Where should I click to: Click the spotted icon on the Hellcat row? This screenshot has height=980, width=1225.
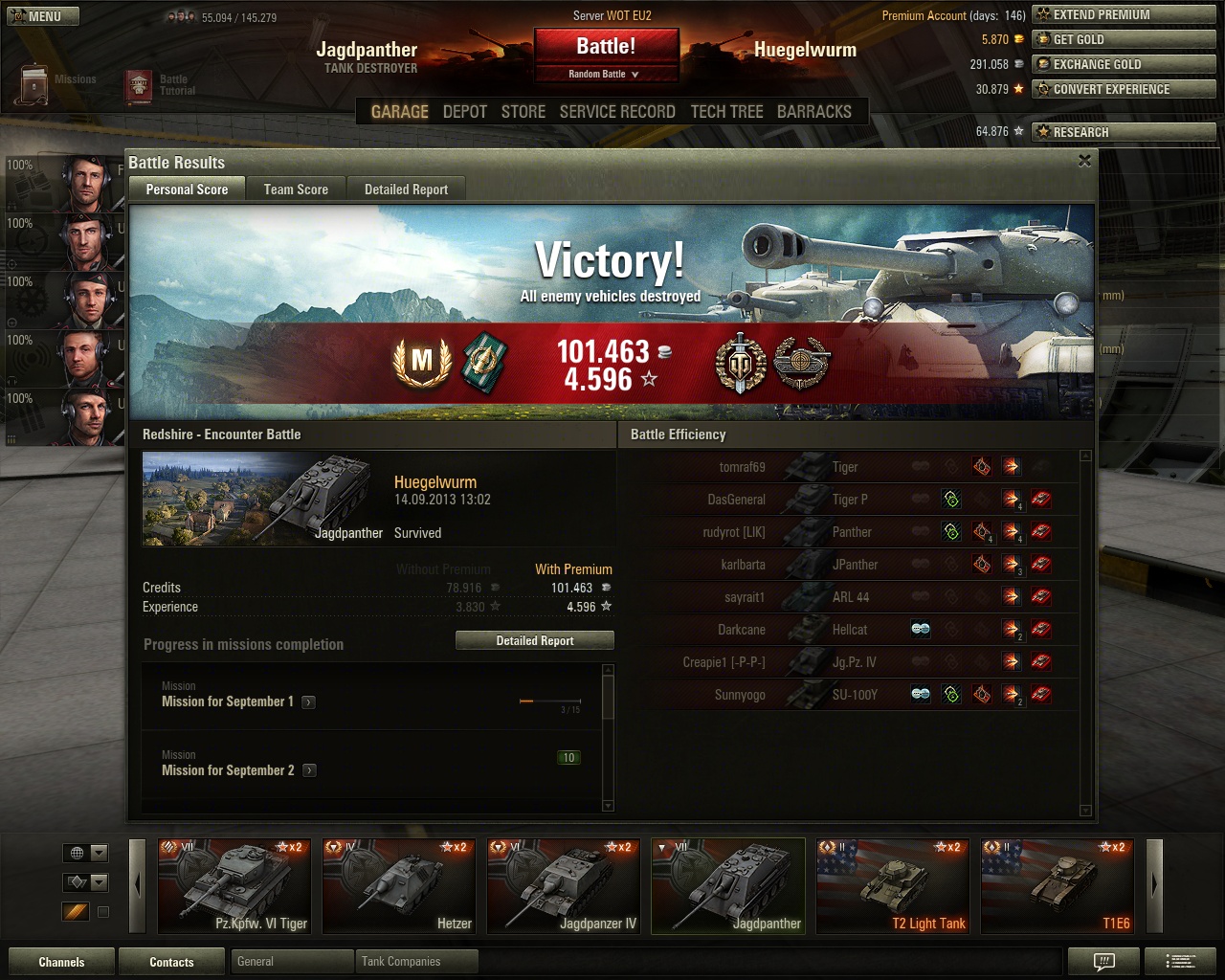(x=921, y=630)
